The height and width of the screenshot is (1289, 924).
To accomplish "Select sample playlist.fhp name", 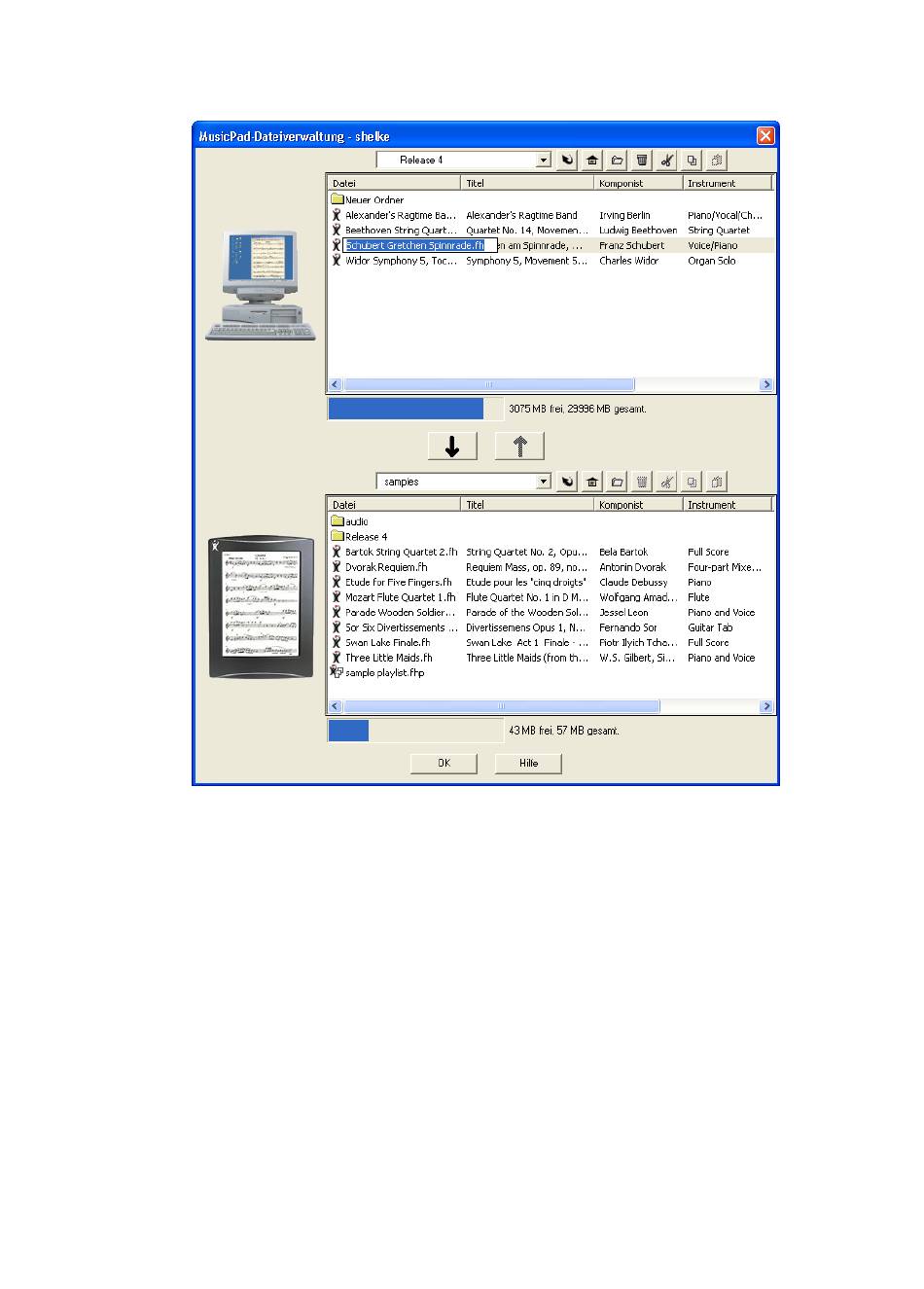I will 385,672.
